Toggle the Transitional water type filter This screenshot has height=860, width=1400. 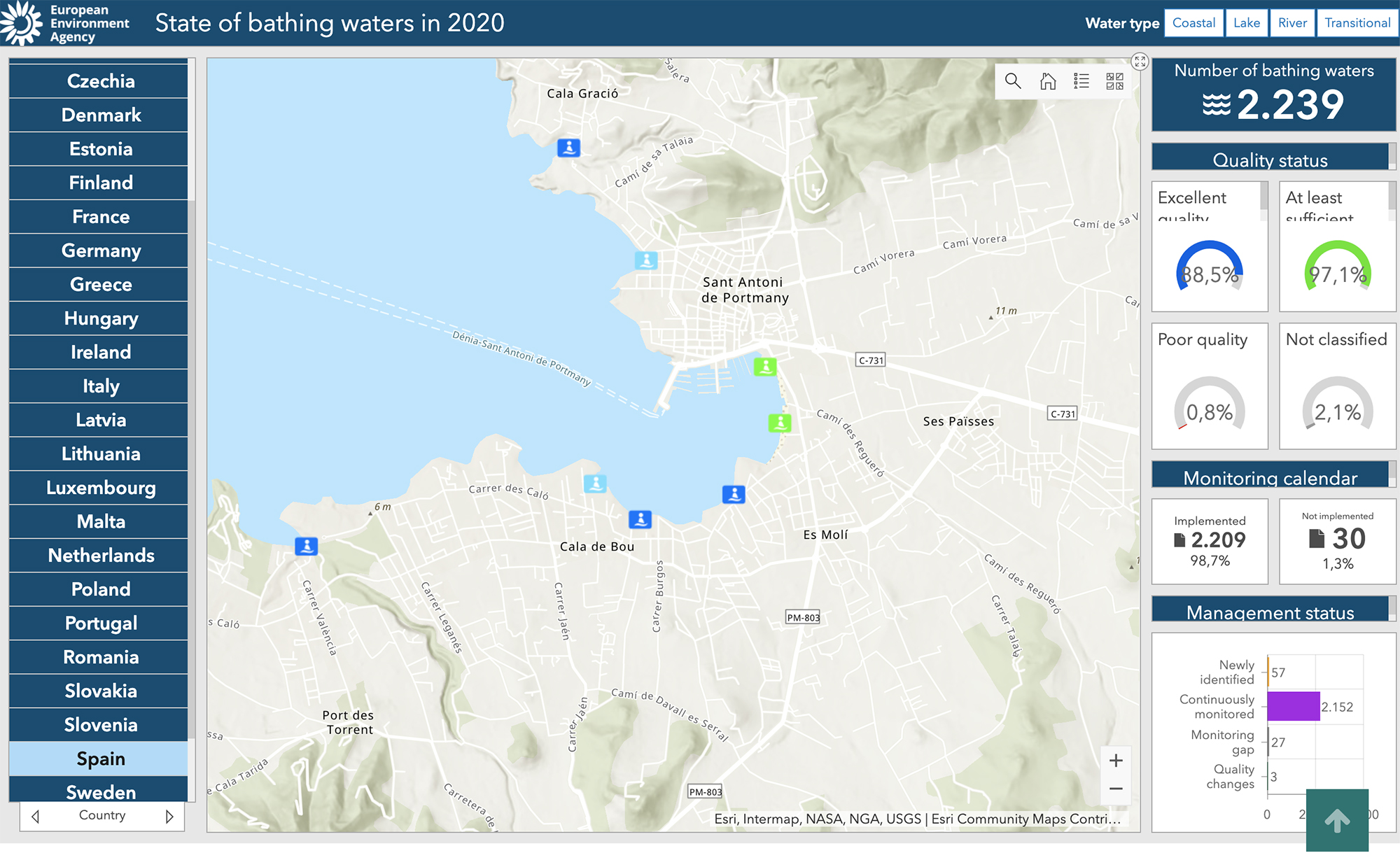coord(1357,23)
